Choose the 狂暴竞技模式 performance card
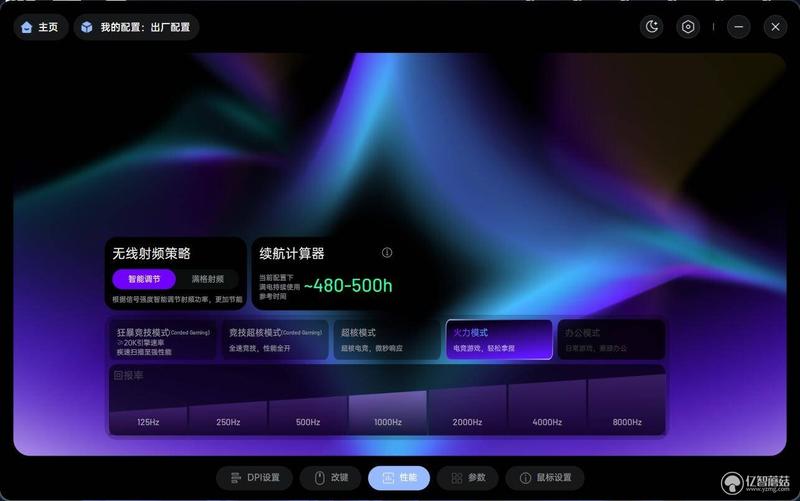The image size is (800, 501). [x=163, y=340]
